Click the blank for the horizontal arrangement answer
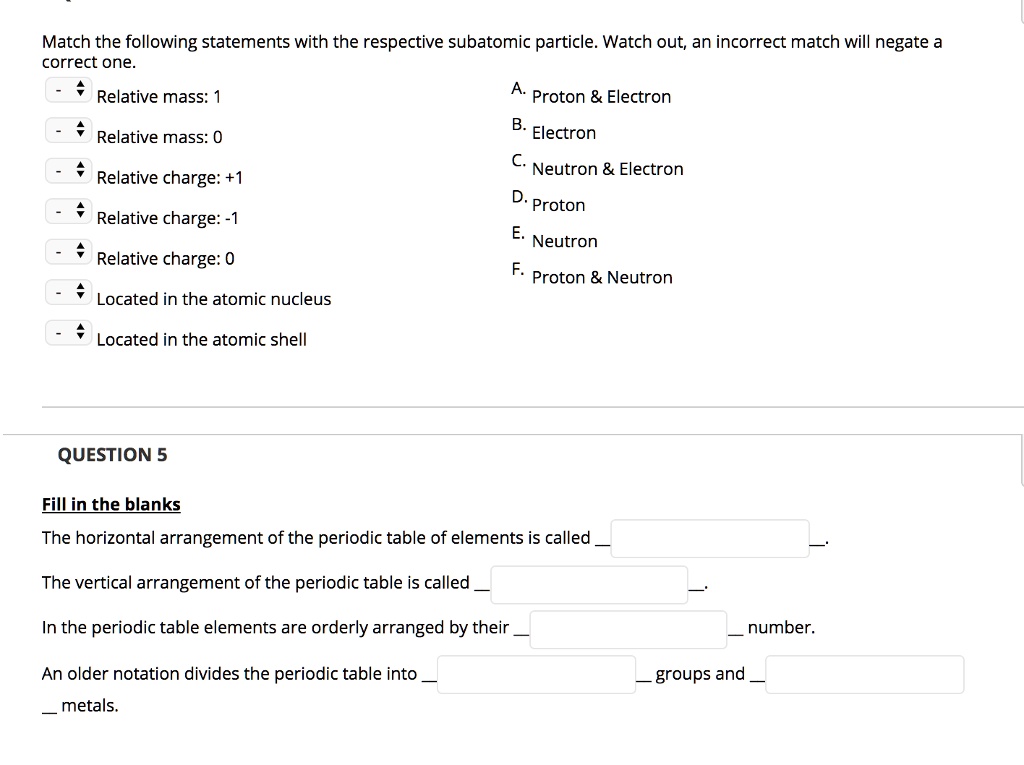Screen dimensions: 1024x765 click(710, 537)
